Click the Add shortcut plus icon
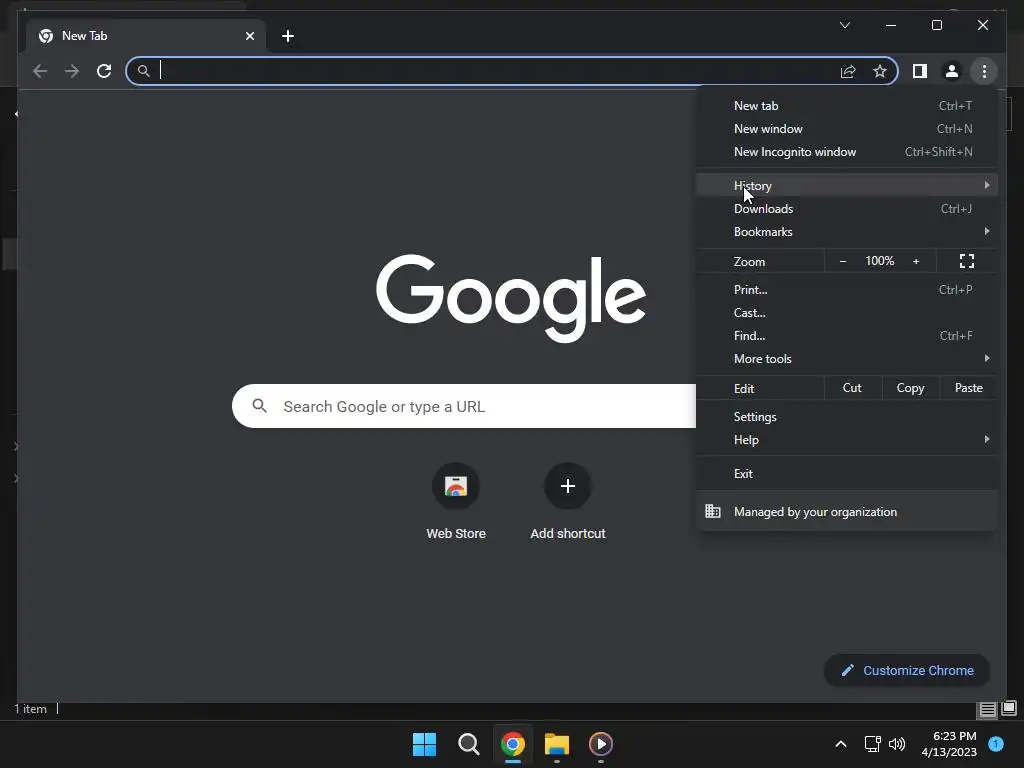This screenshot has width=1024, height=768. point(568,486)
